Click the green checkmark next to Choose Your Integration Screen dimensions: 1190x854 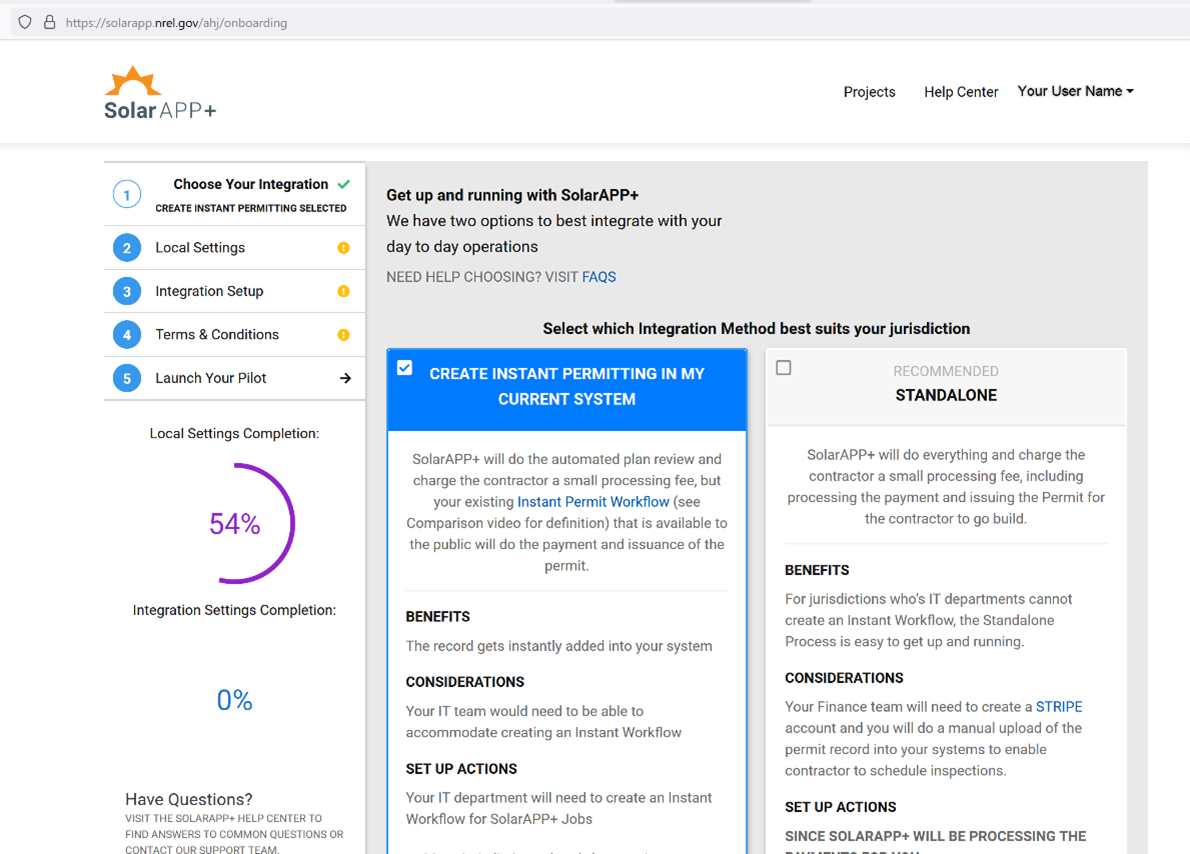[344, 184]
